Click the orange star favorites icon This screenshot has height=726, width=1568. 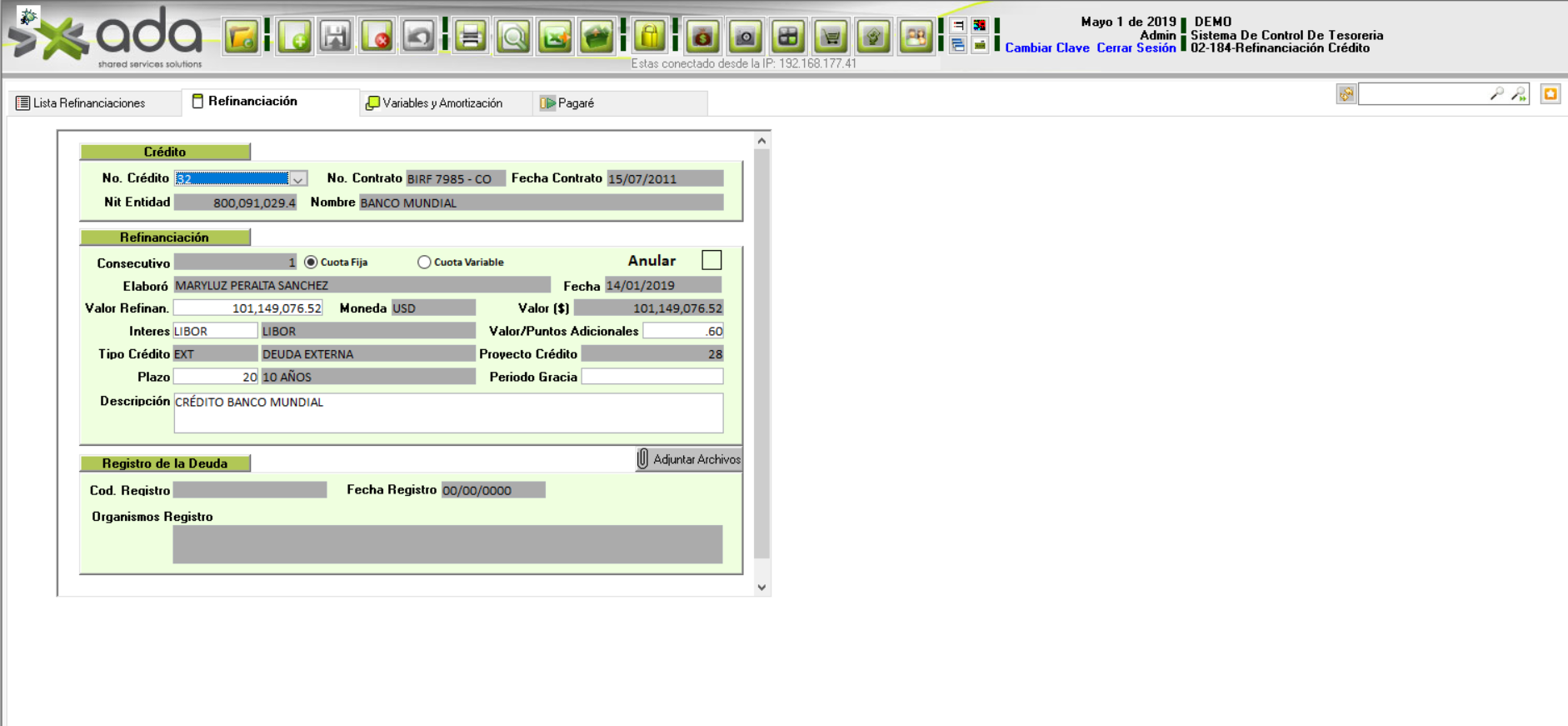tap(1550, 94)
